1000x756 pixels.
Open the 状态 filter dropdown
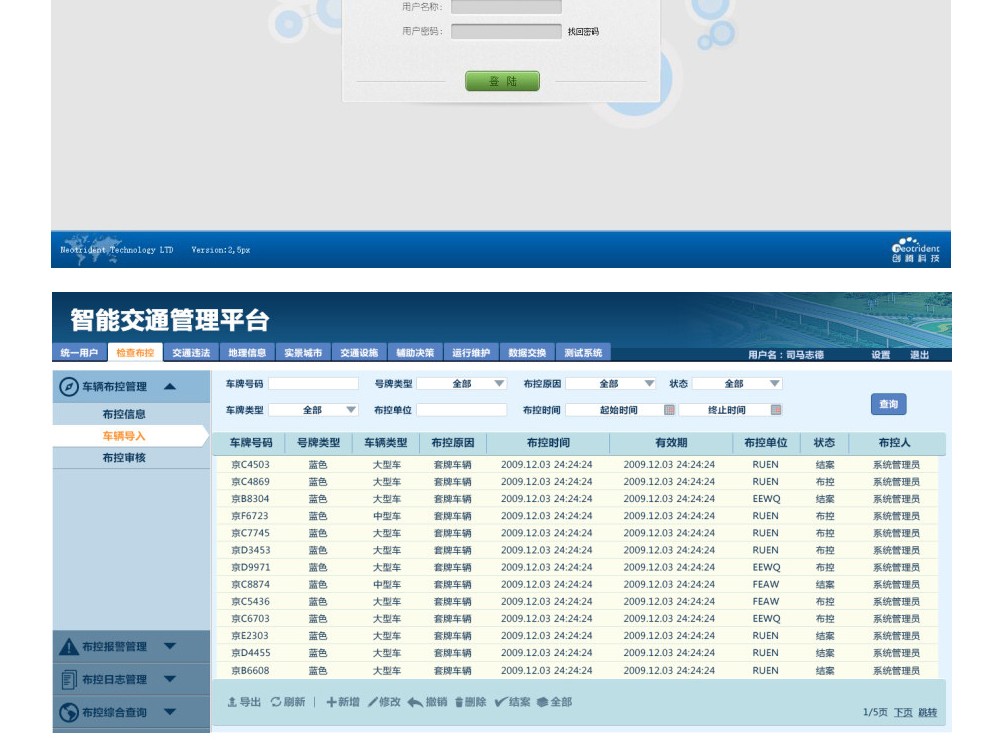point(774,384)
